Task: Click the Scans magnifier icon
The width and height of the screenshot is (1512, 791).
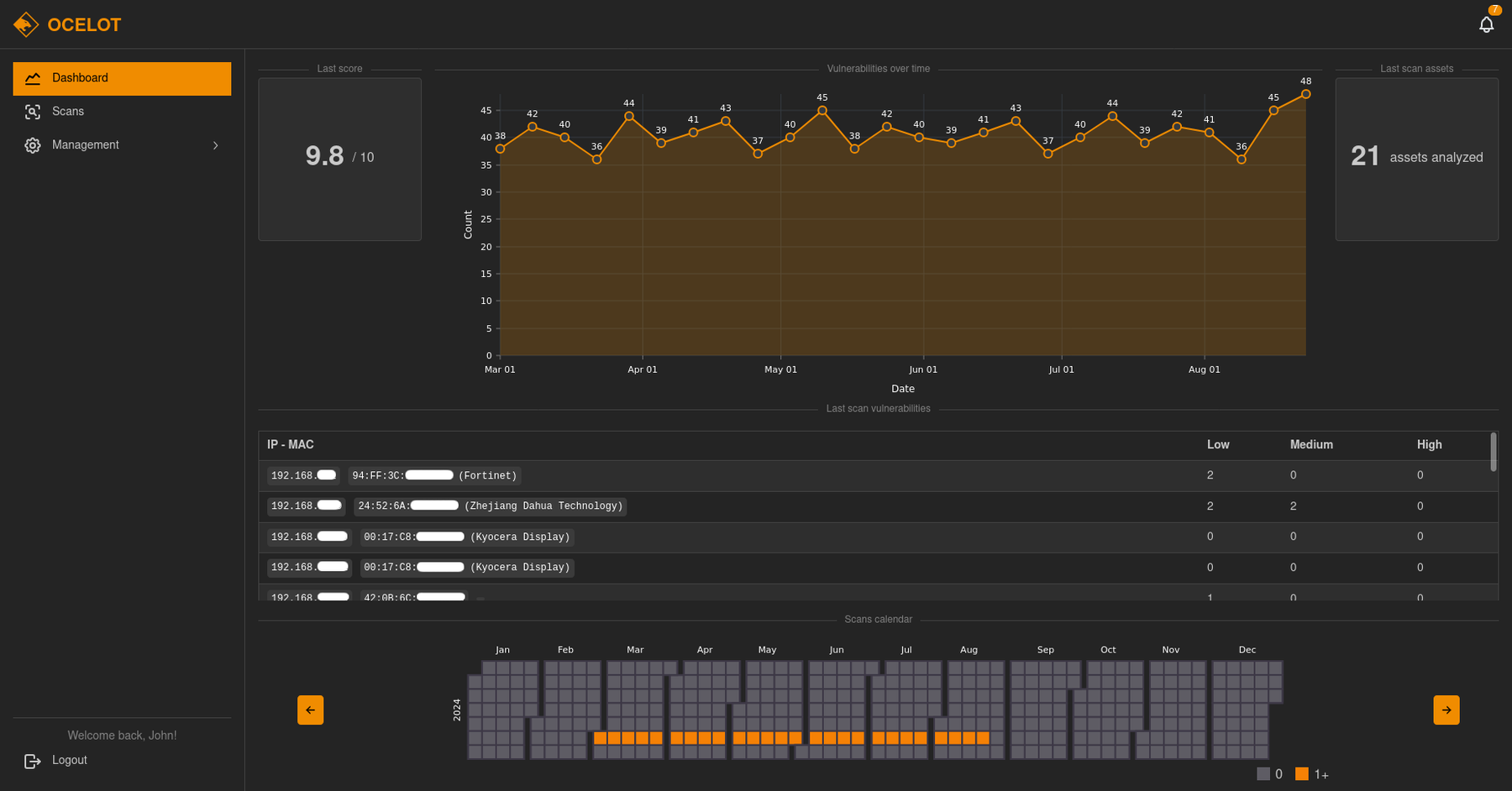Action: pyautogui.click(x=33, y=112)
